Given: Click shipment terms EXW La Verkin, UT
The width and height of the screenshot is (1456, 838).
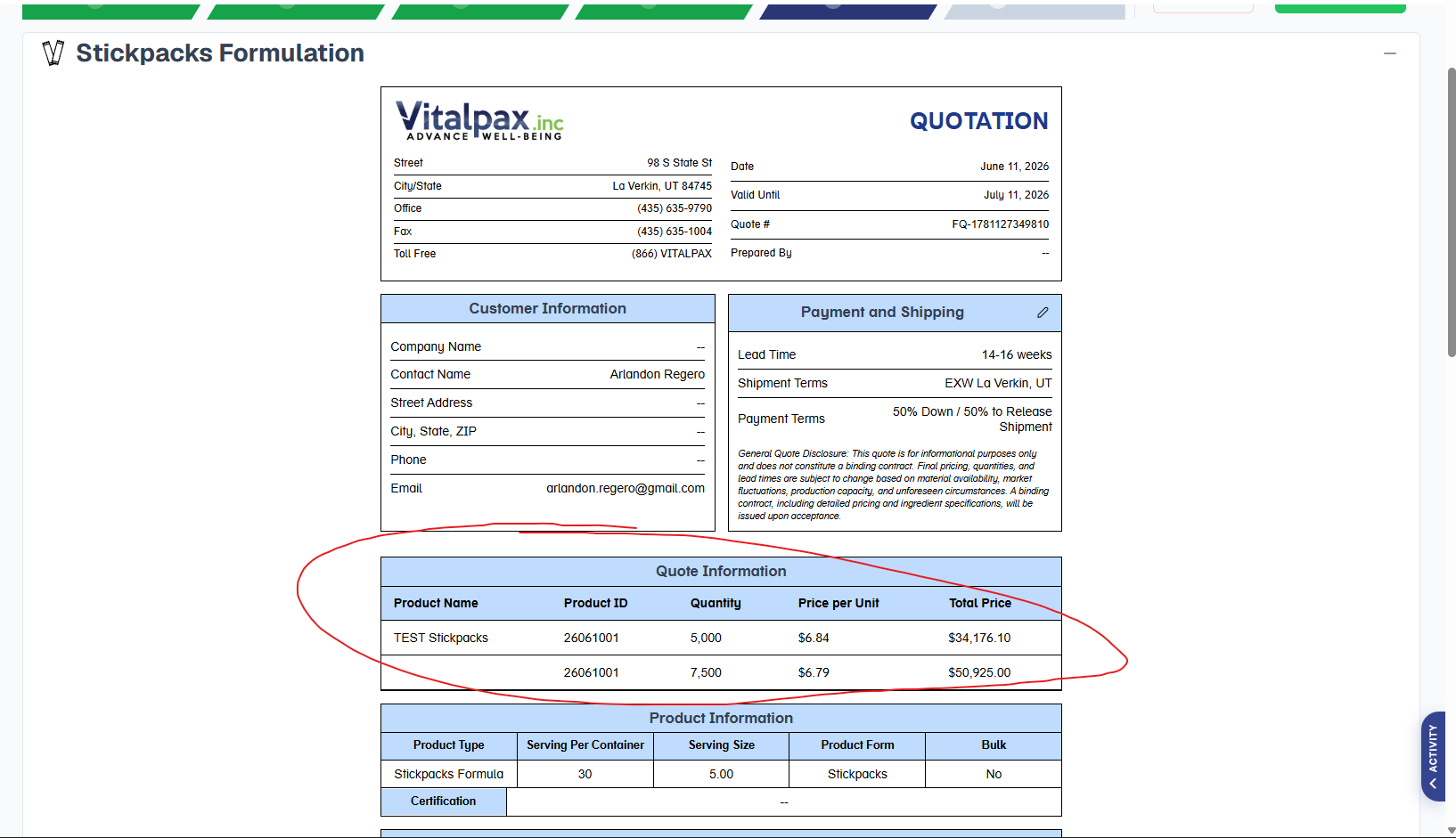Looking at the screenshot, I should pyautogui.click(x=998, y=384).
